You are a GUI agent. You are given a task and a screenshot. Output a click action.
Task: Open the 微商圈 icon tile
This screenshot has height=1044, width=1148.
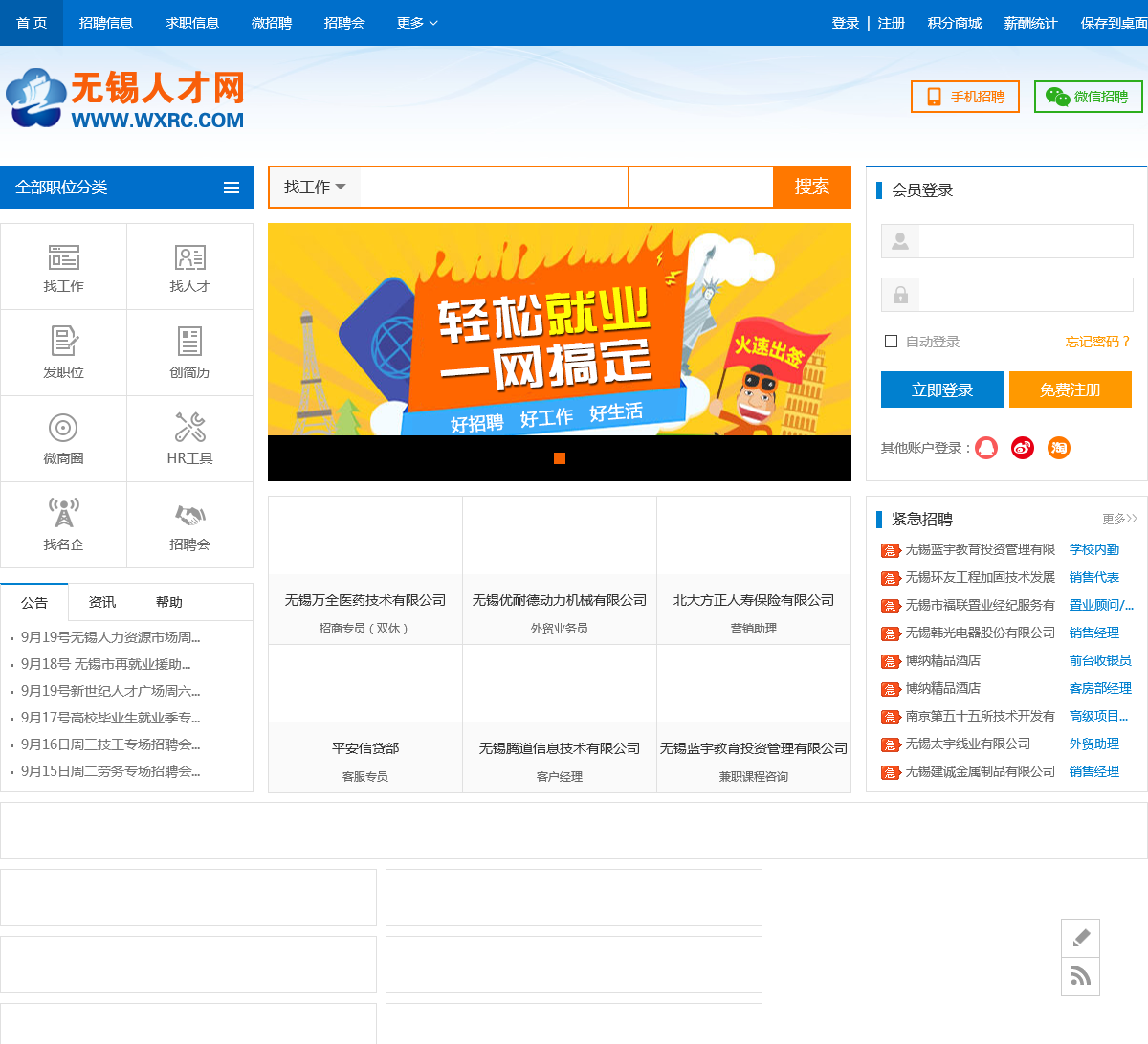[63, 439]
